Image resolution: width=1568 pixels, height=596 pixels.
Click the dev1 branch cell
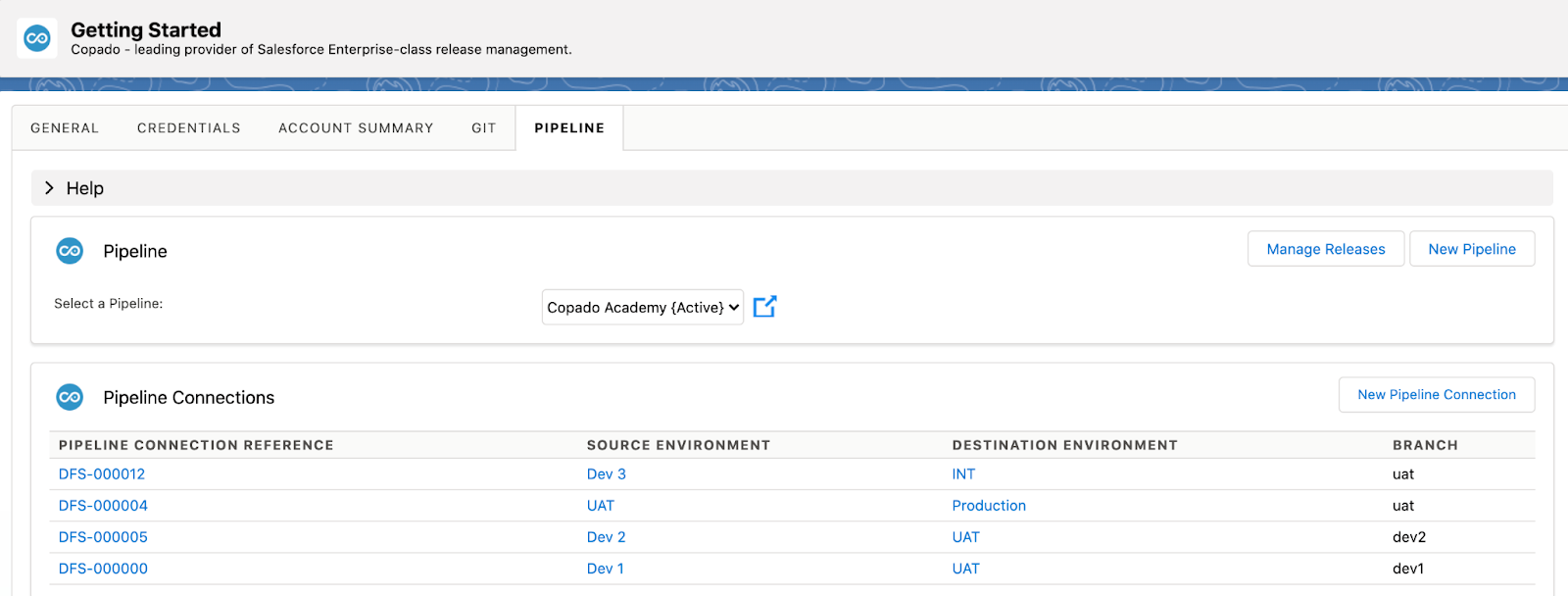coord(1408,569)
